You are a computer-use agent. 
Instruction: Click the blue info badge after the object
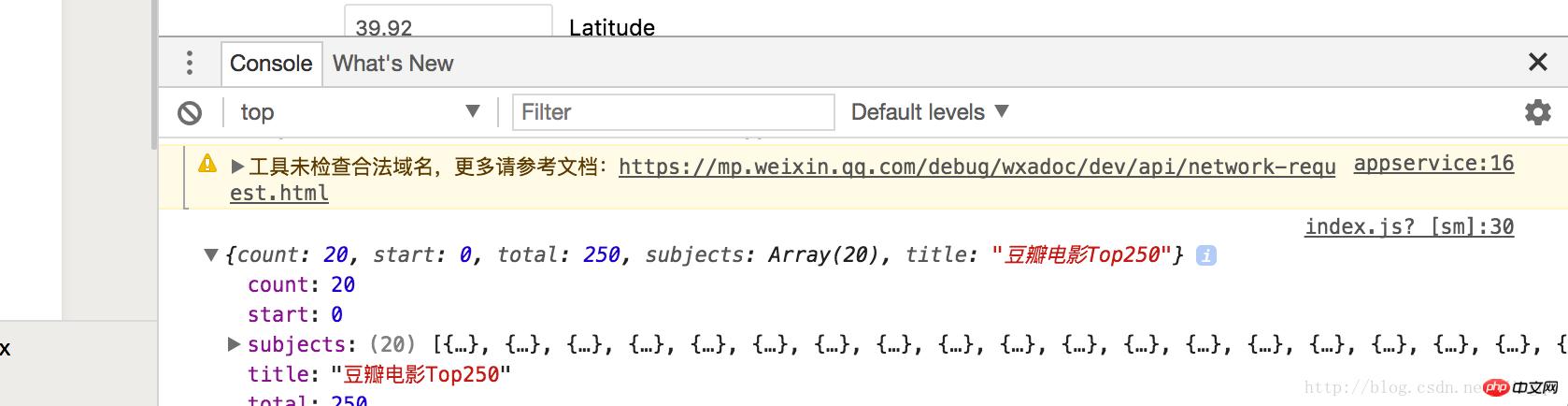coord(1206,255)
